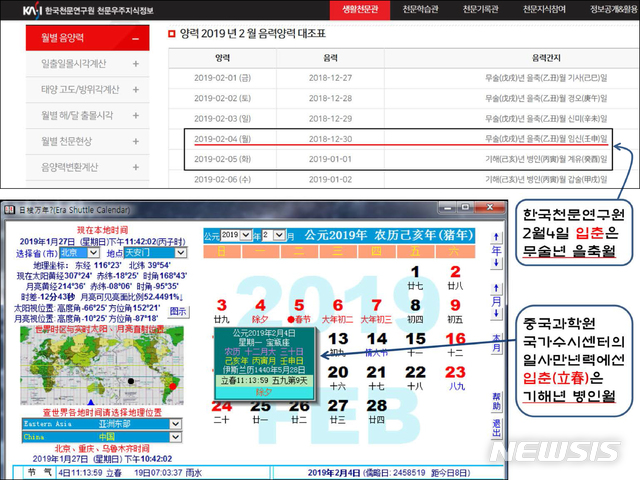
Task: Open the year 2019 dropdown in the calendar
Action: [x=248, y=235]
